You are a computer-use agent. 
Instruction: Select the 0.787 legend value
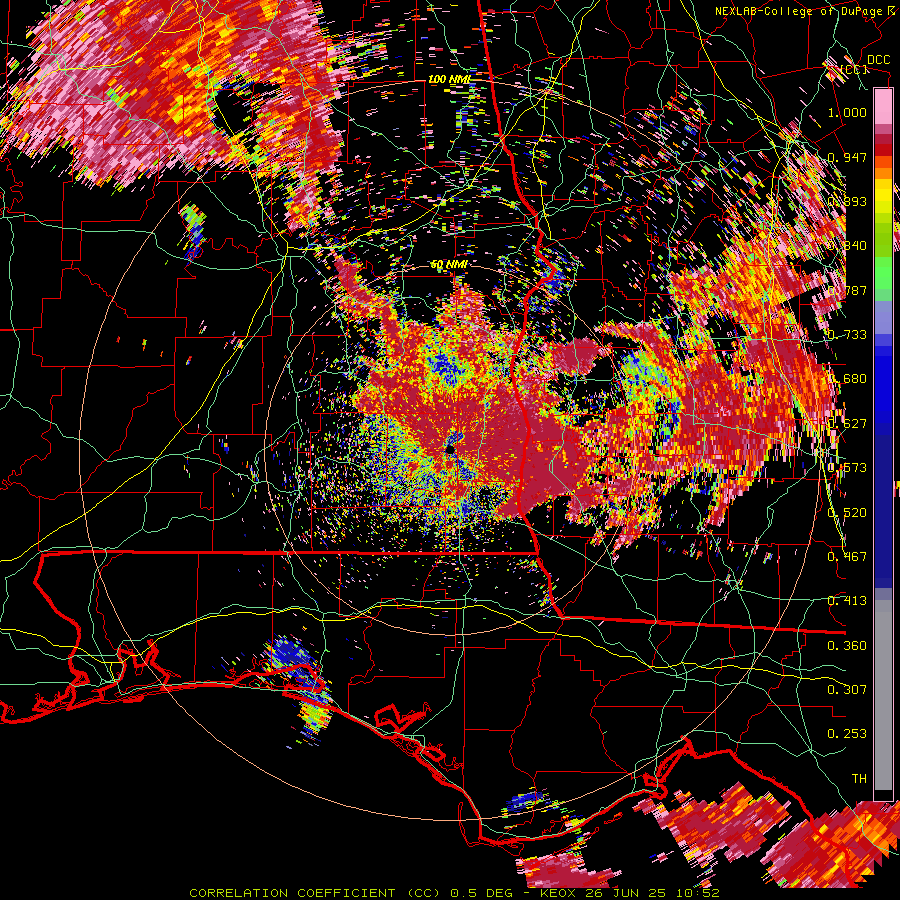[x=847, y=290]
